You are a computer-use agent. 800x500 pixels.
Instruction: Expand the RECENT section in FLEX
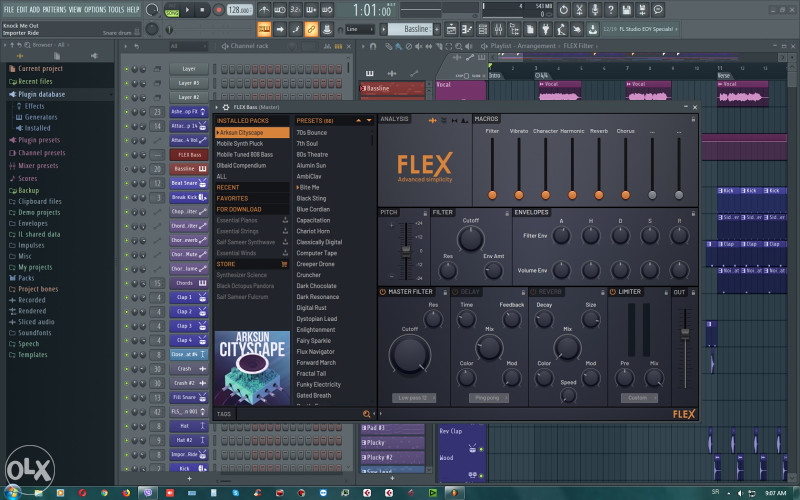coord(252,187)
